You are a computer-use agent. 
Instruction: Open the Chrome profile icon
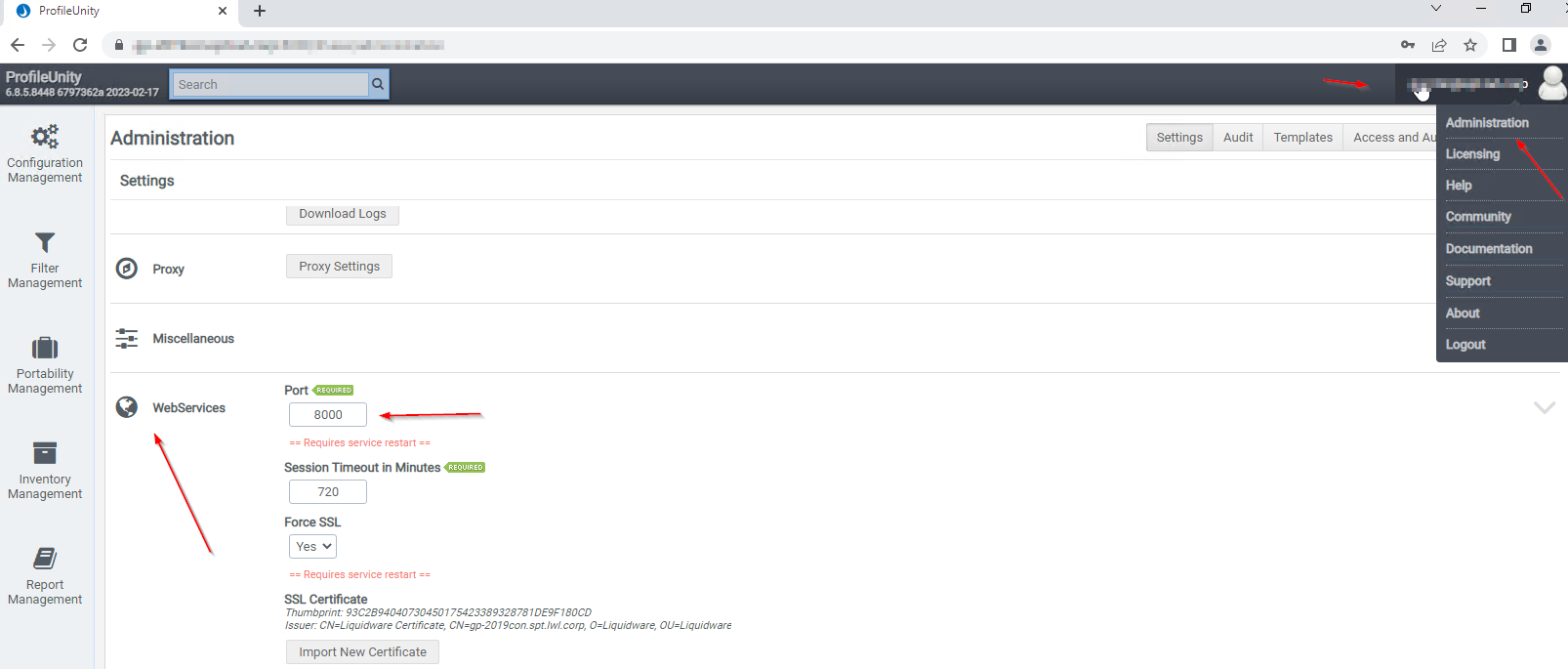(x=1541, y=45)
